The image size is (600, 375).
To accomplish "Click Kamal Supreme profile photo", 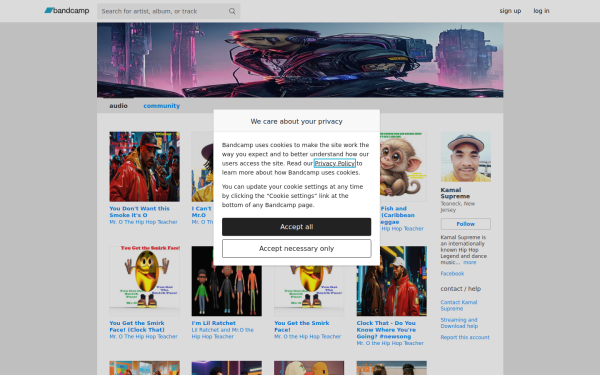I will point(465,157).
